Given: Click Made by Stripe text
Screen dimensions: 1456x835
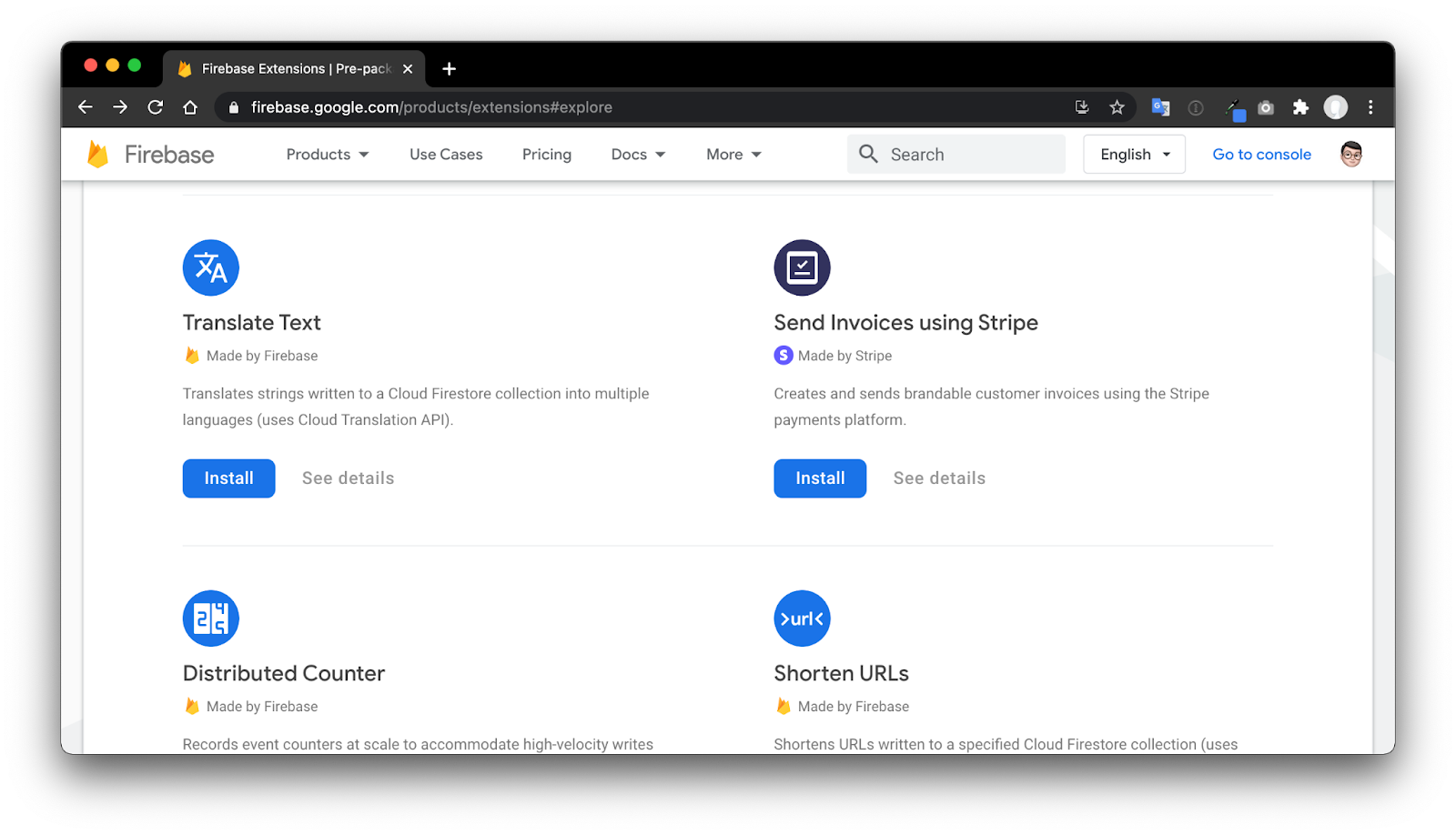Looking at the screenshot, I should point(844,356).
